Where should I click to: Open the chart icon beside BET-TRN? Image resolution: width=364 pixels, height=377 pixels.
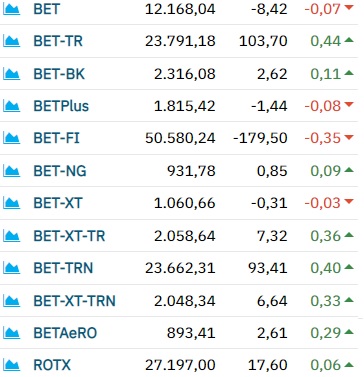tap(12, 268)
